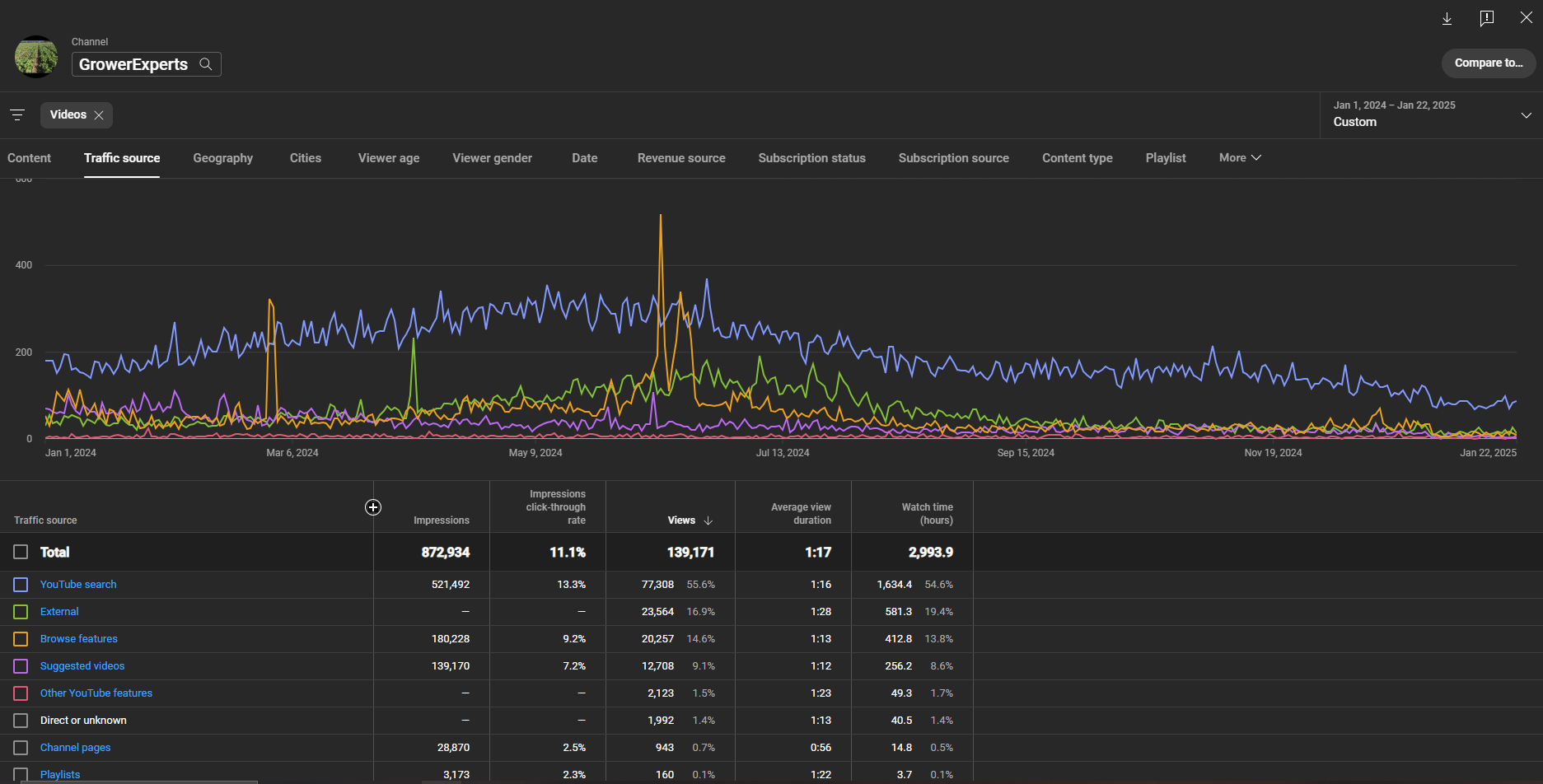The image size is (1543, 784).
Task: Select the Traffic source tab
Action: [x=122, y=158]
